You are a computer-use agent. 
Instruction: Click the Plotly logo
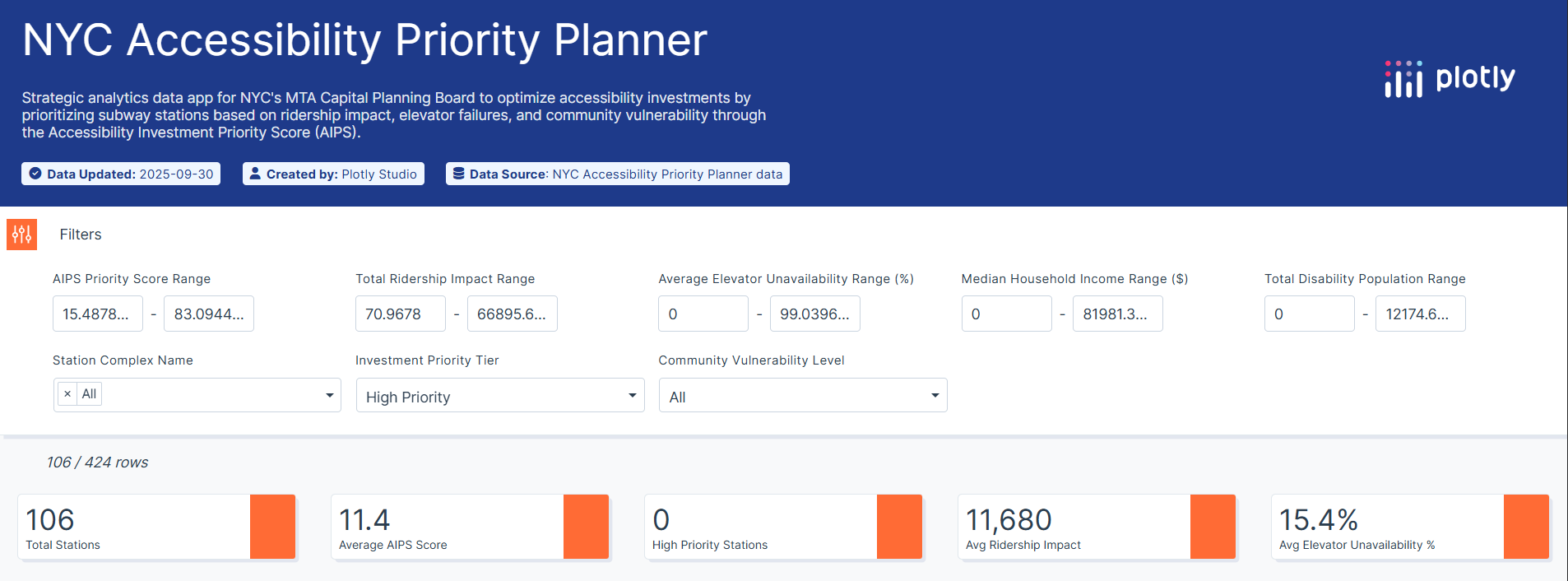(1450, 79)
